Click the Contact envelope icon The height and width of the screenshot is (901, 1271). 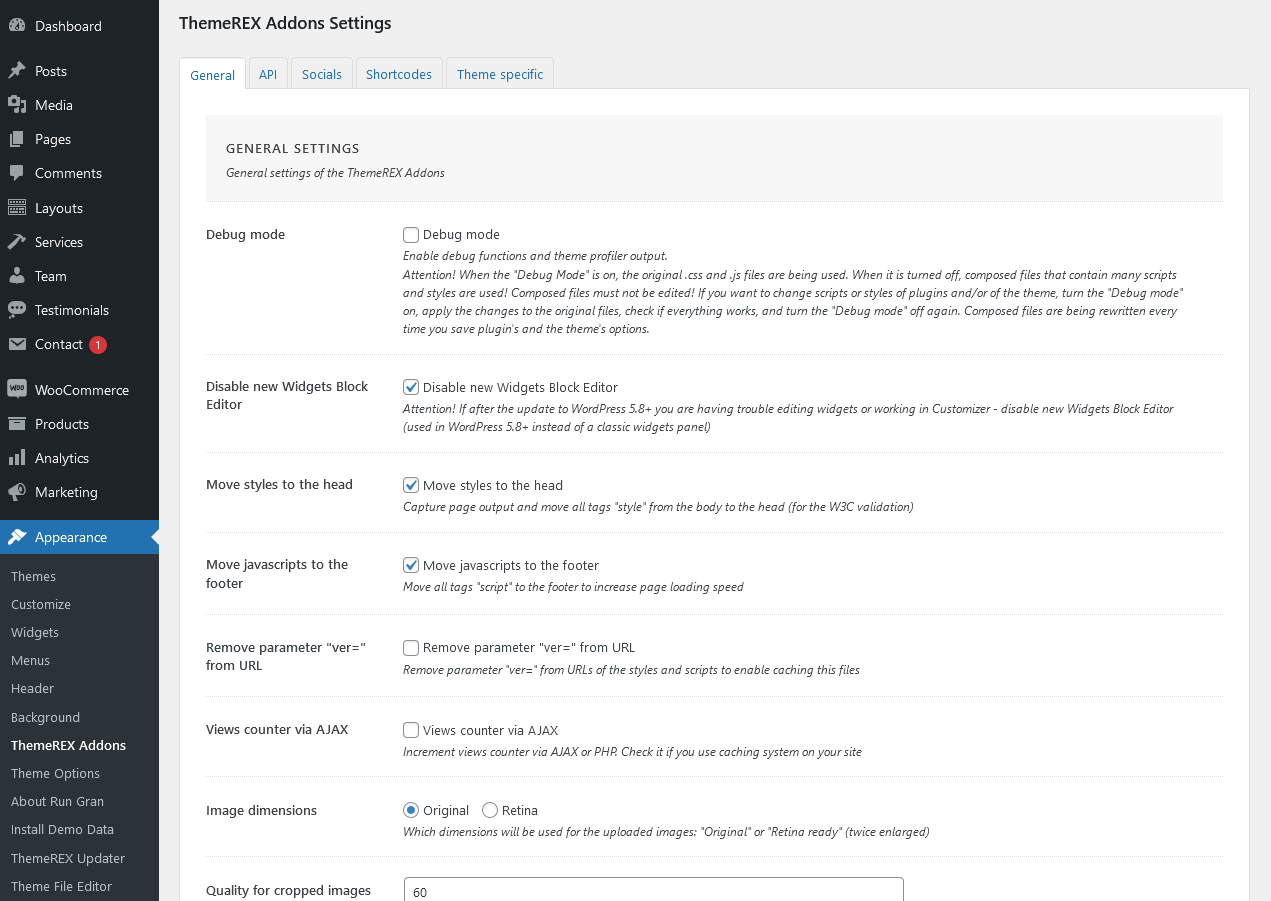(17, 344)
